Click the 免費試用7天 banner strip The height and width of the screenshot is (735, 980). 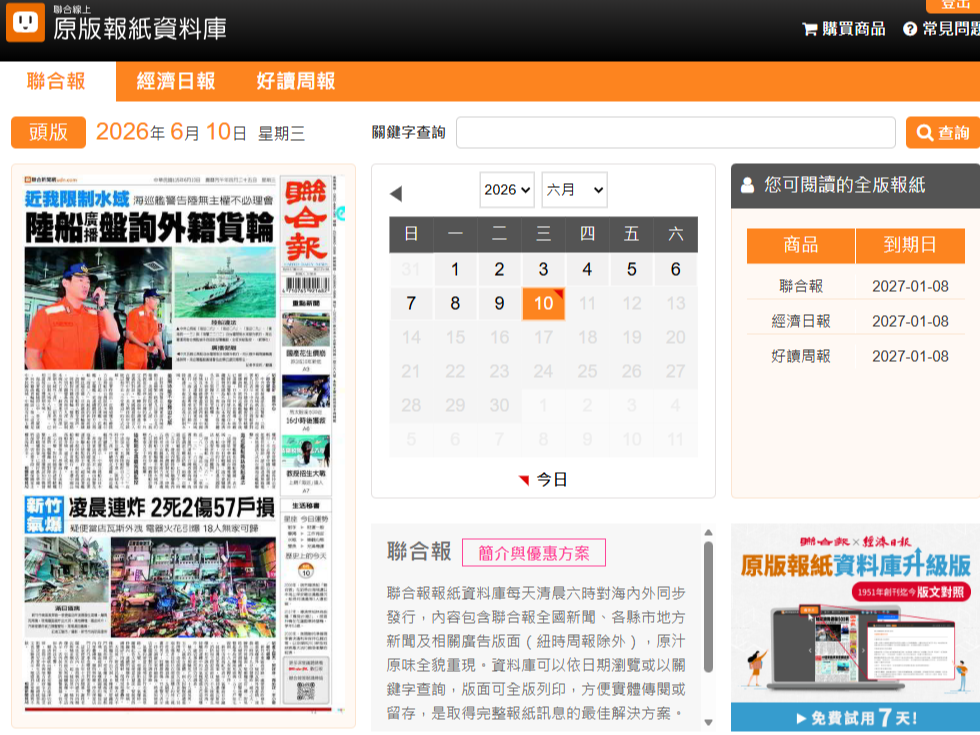click(x=856, y=718)
